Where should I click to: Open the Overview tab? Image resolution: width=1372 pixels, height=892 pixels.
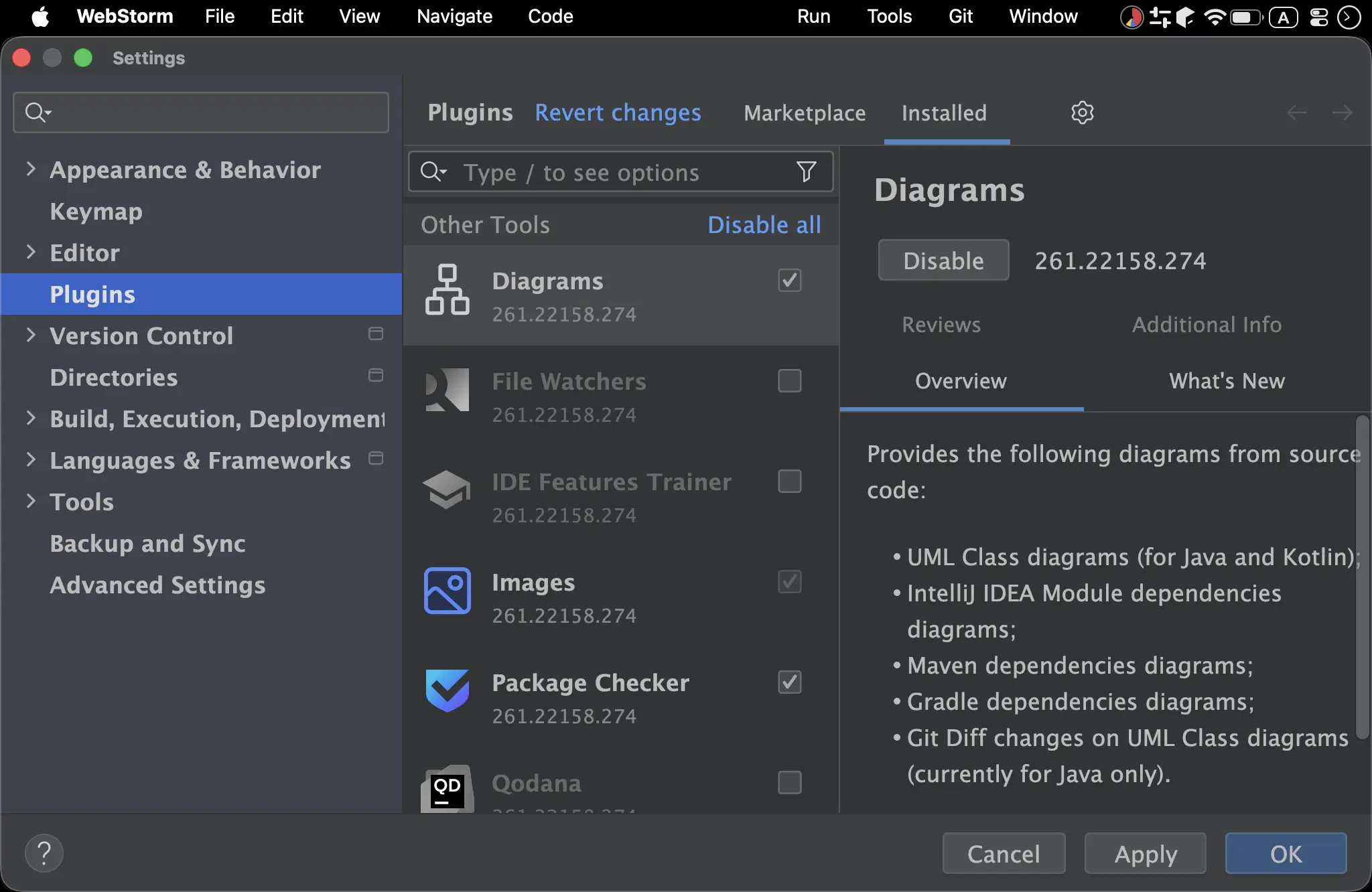[961, 381]
